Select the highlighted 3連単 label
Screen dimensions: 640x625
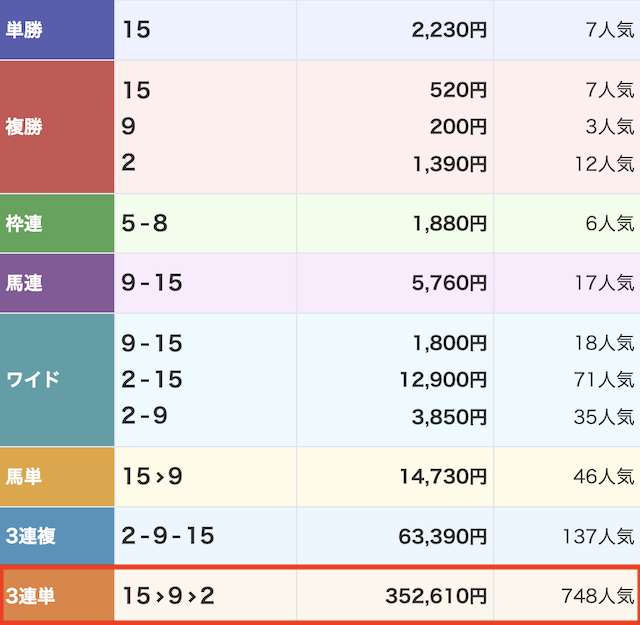pos(59,596)
